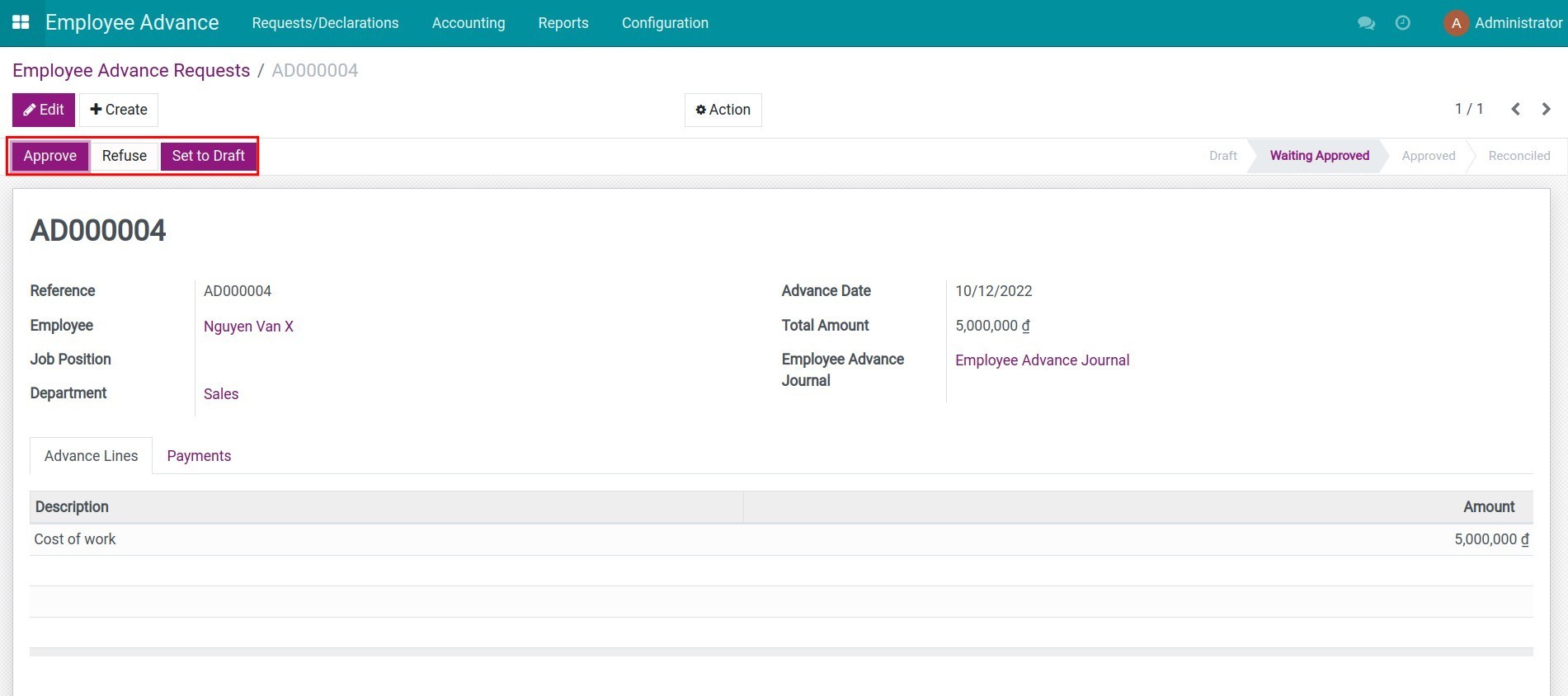Create a new advance request

[119, 110]
